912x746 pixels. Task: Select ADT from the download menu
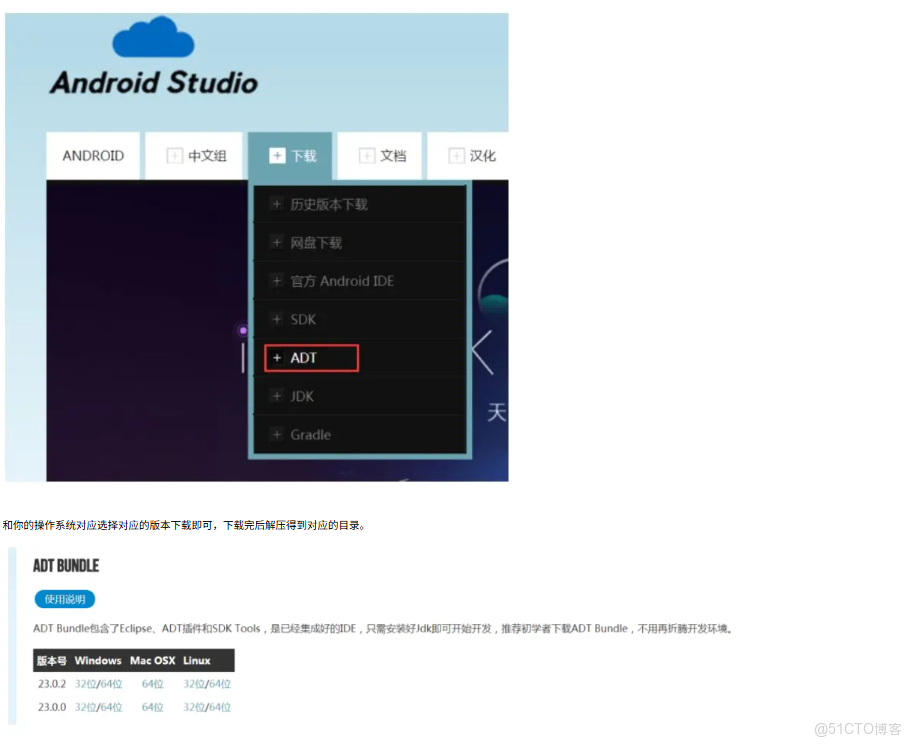pyautogui.click(x=360, y=358)
